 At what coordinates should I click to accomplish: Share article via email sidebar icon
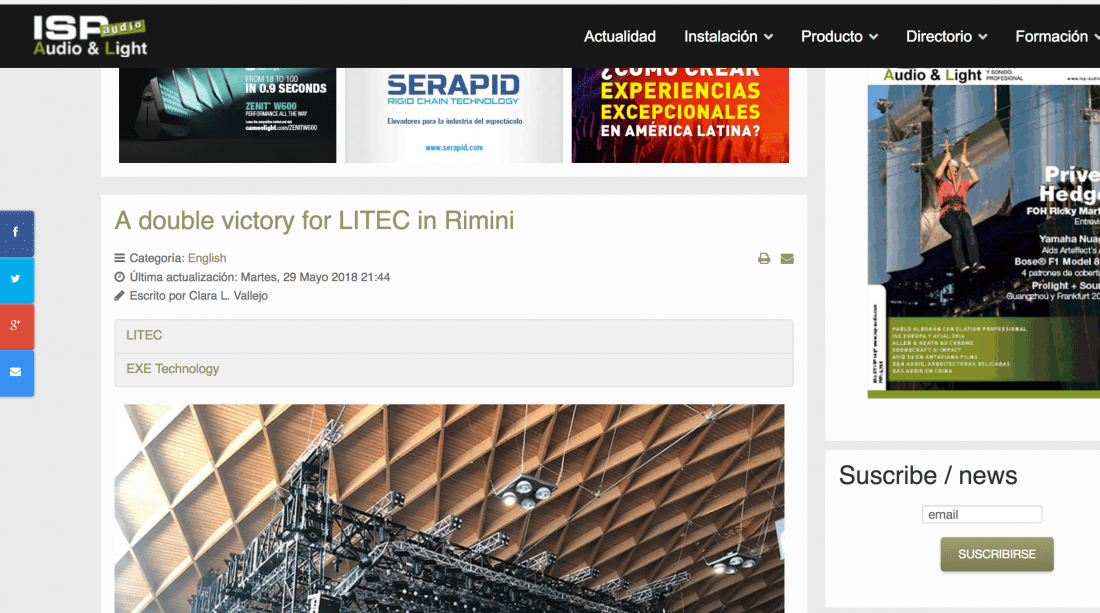pos(17,372)
